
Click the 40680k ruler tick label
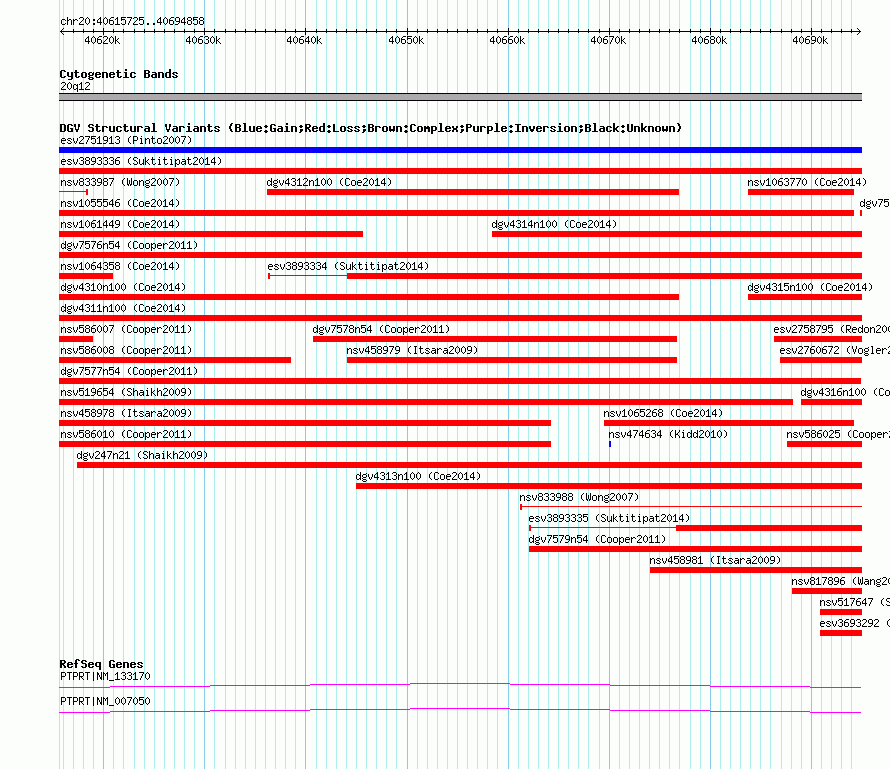click(x=709, y=40)
